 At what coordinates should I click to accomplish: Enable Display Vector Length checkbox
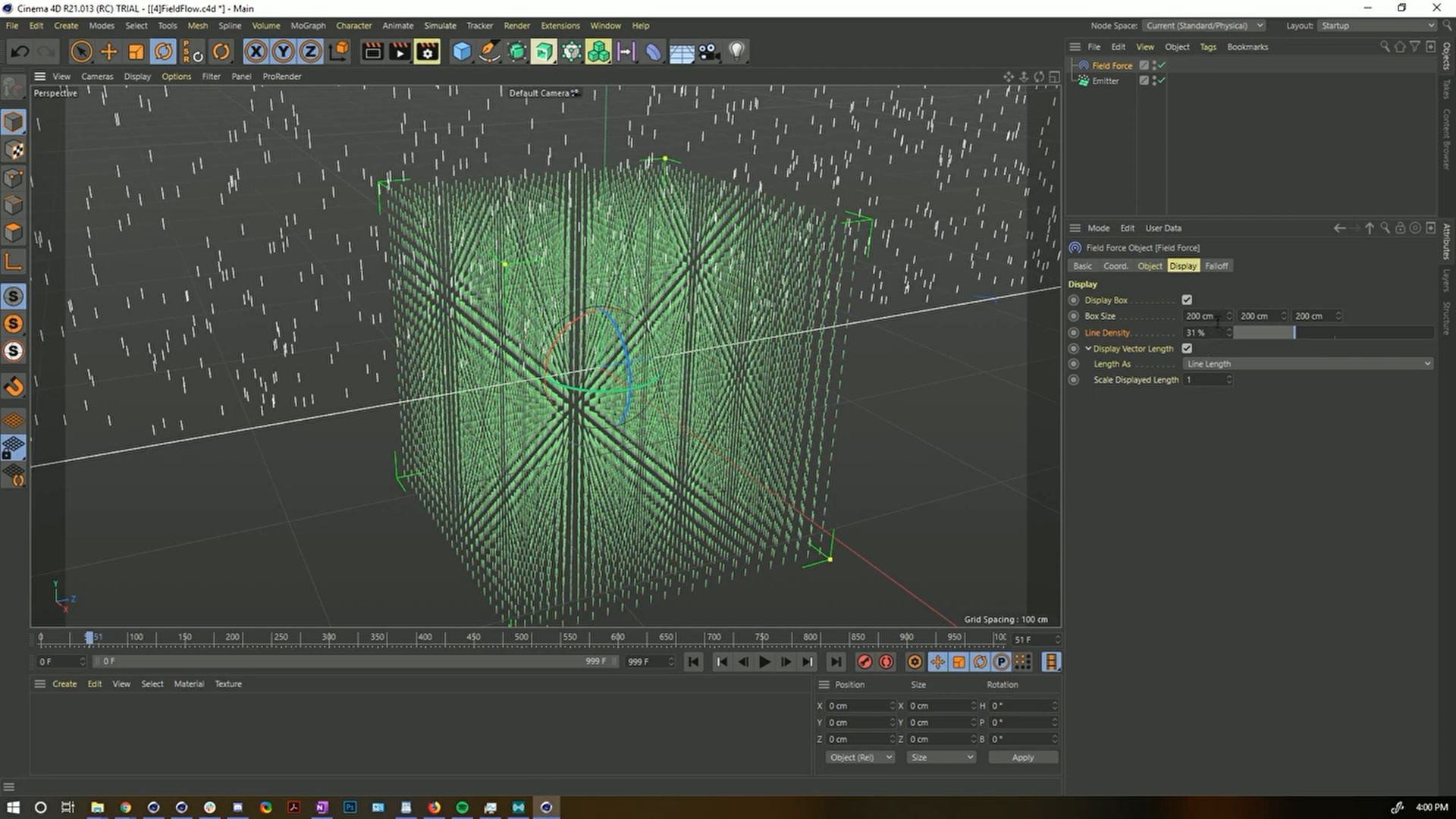[x=1187, y=347]
